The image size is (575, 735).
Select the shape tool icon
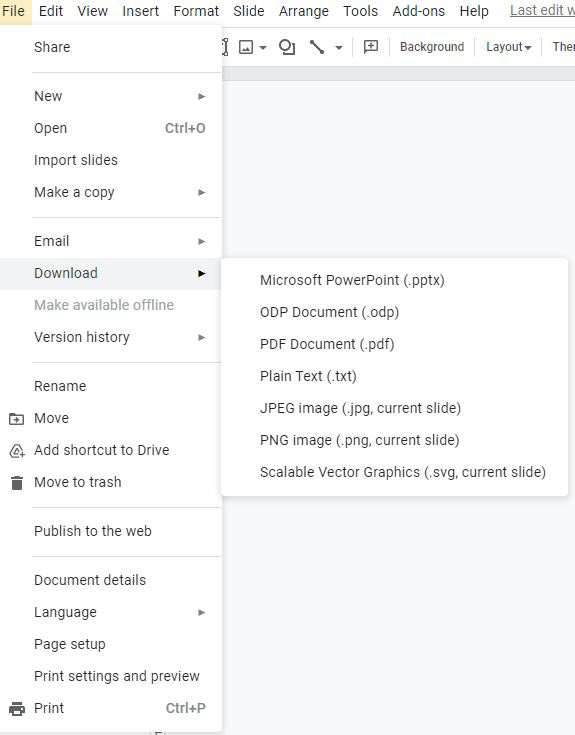pos(286,47)
